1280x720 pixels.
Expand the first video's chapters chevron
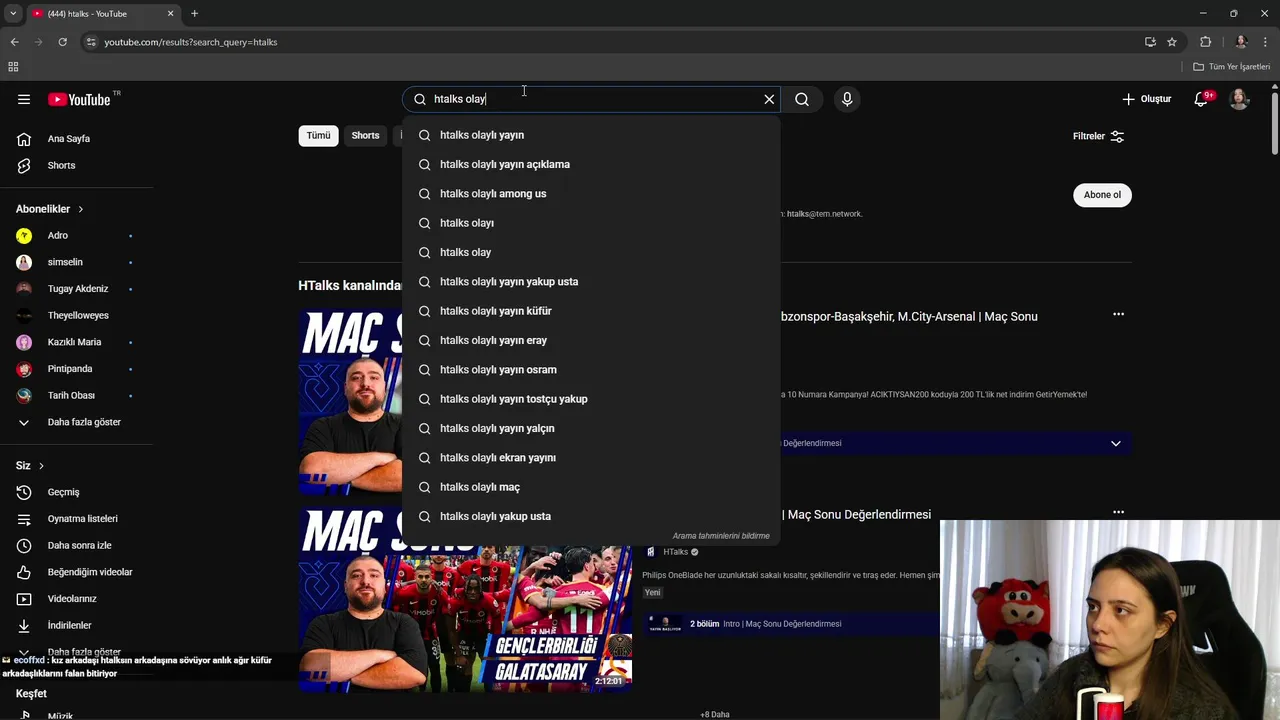(1116, 443)
